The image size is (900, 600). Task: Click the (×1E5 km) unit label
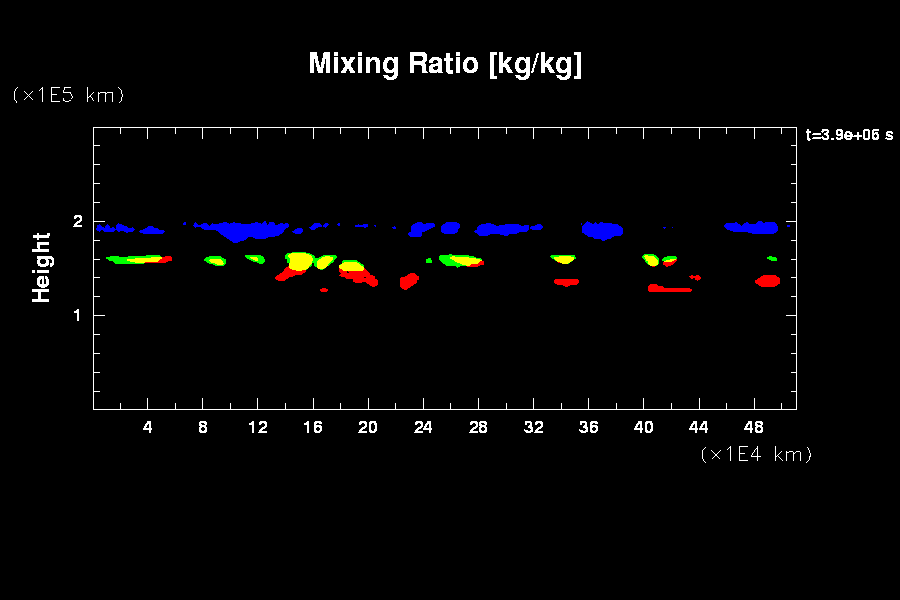point(68,95)
